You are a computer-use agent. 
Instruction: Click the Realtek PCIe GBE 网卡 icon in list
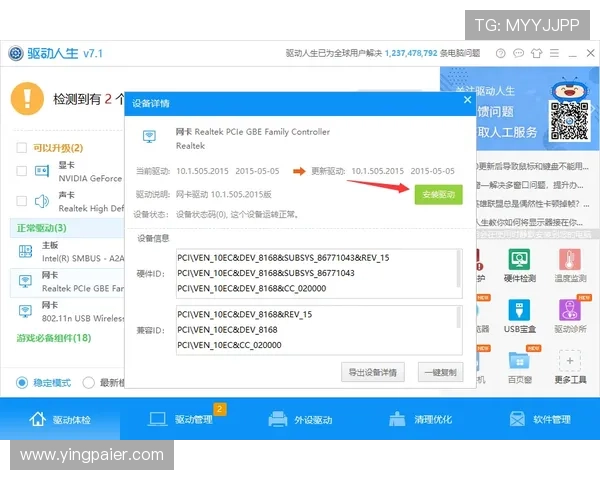click(x=26, y=281)
